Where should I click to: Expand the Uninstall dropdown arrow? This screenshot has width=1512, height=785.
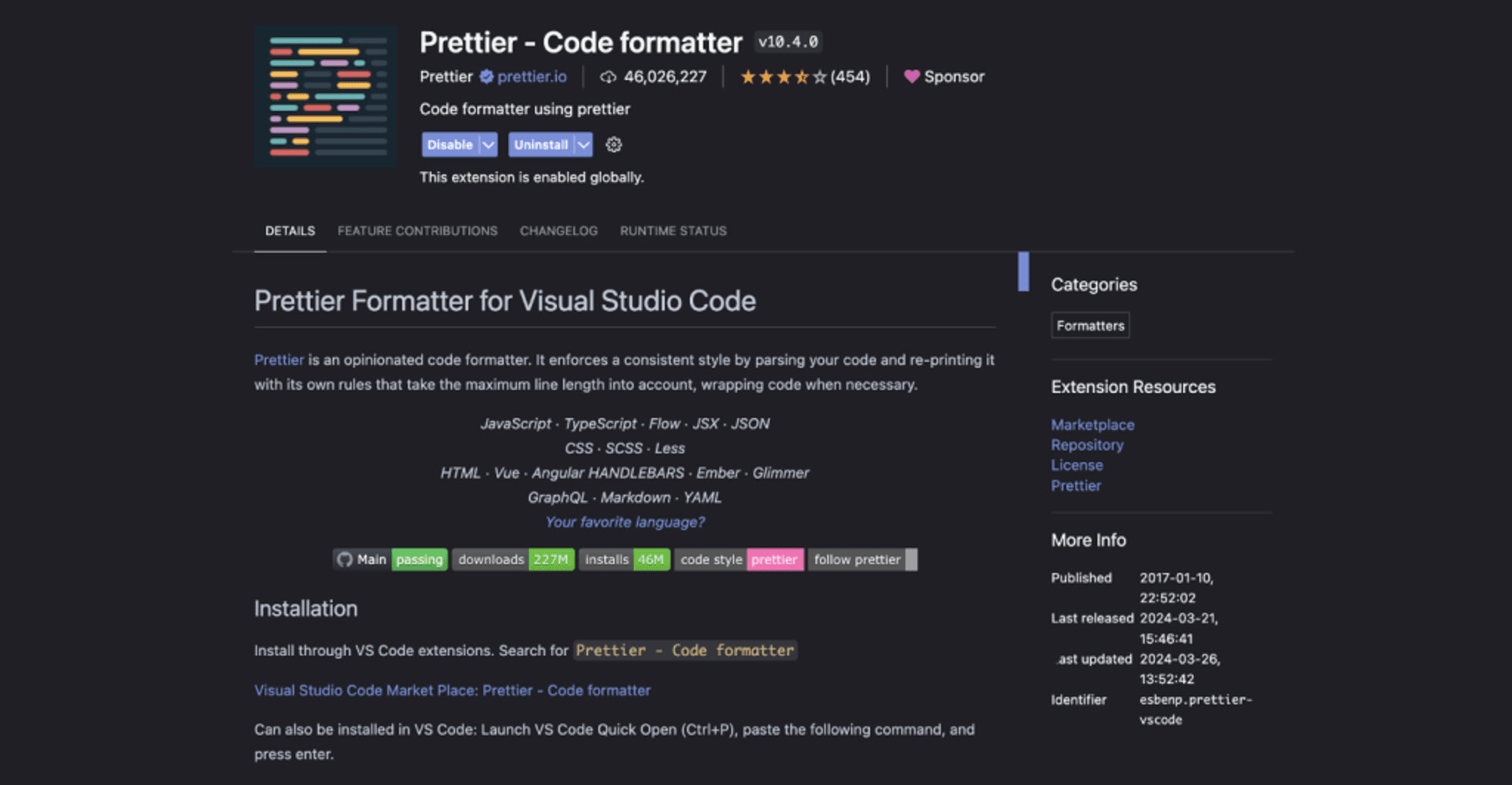pyautogui.click(x=583, y=144)
